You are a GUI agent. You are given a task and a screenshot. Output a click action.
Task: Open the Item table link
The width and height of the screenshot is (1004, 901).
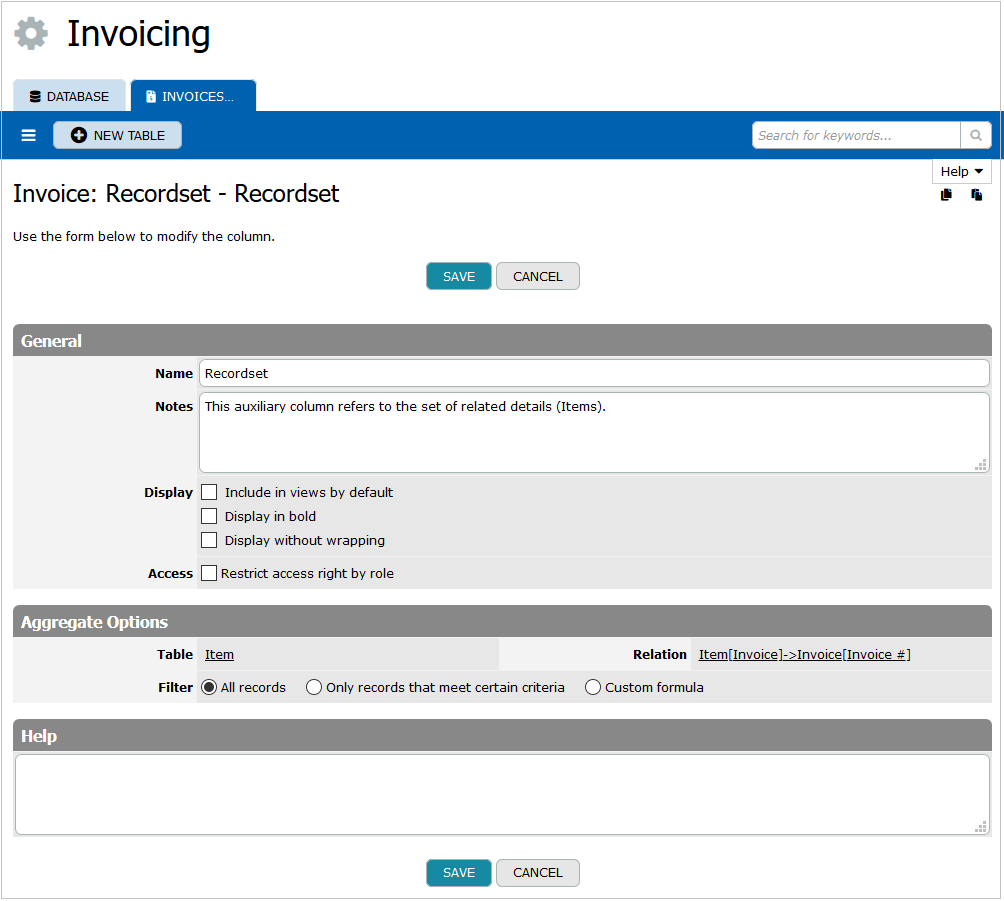(218, 654)
